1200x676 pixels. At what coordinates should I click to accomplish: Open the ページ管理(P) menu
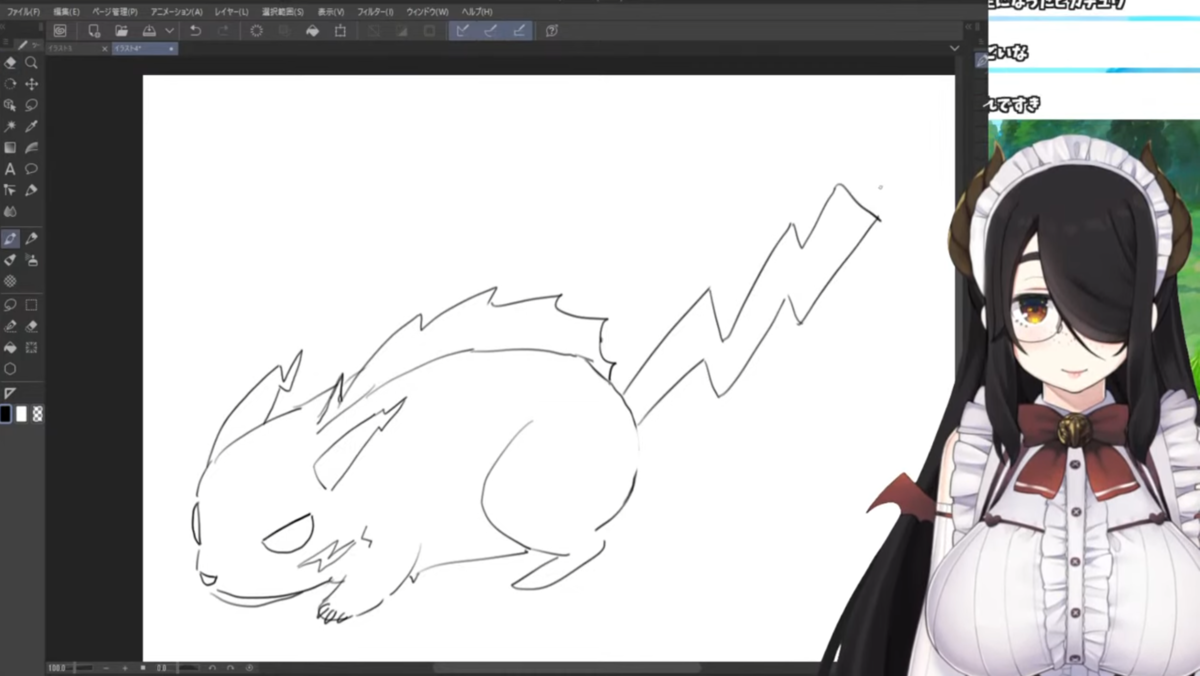coord(115,11)
